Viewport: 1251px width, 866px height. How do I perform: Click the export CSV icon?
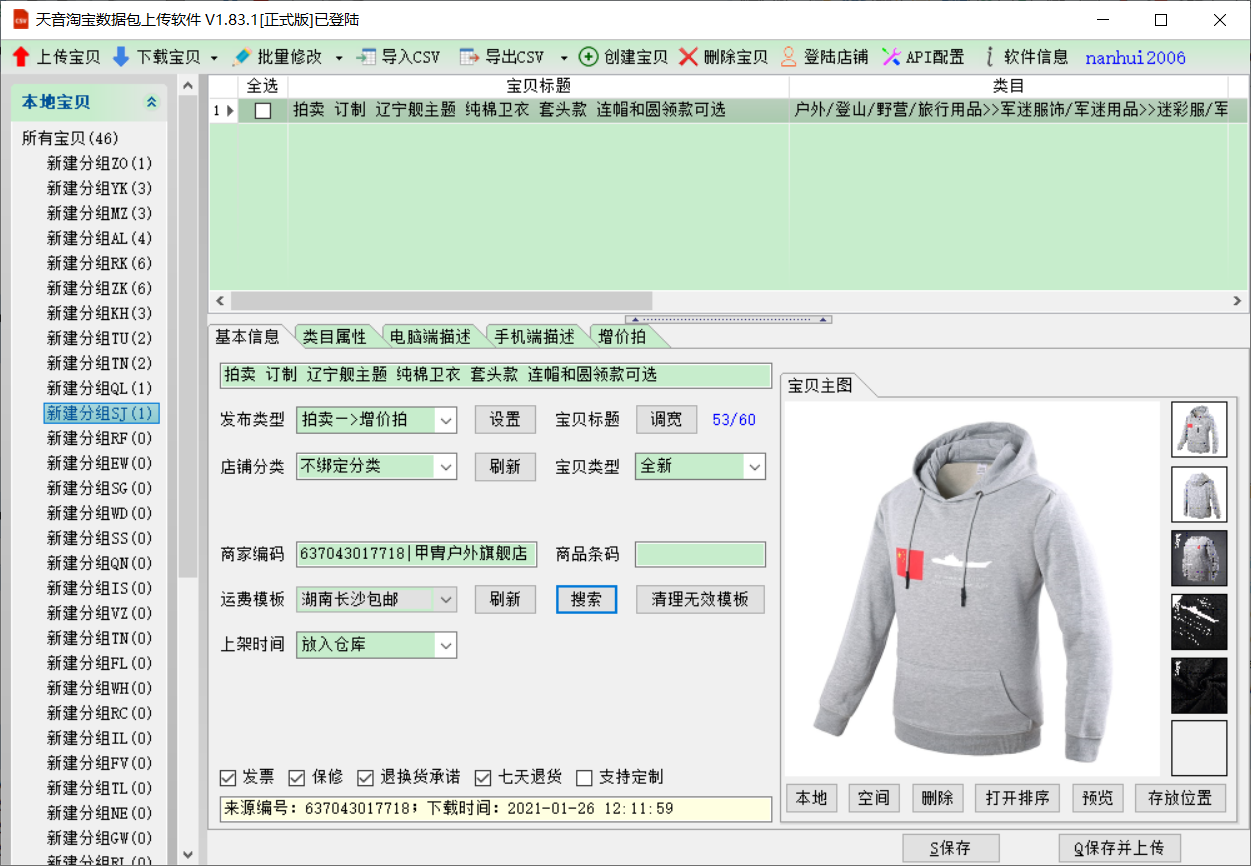coord(469,57)
